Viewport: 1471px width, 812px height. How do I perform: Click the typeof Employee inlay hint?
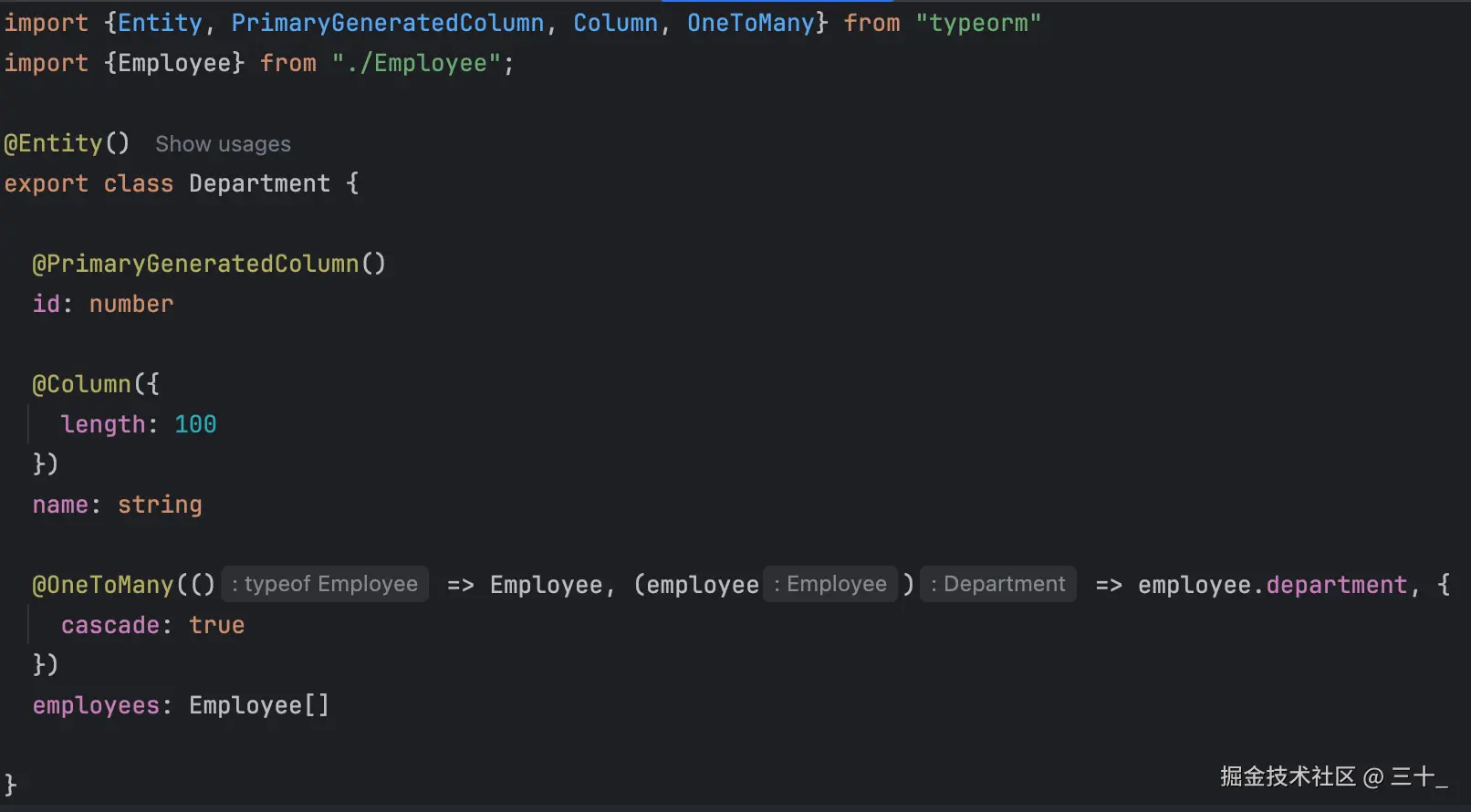[x=325, y=584]
